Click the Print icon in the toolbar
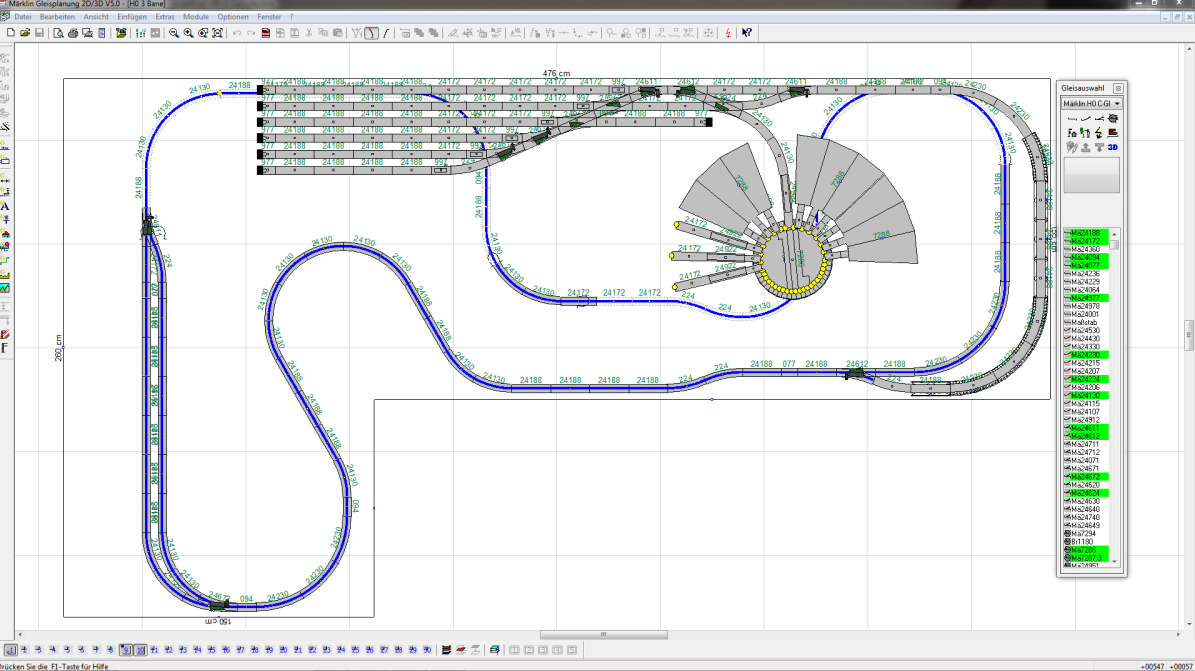Image resolution: width=1195 pixels, height=671 pixels. click(x=73, y=33)
